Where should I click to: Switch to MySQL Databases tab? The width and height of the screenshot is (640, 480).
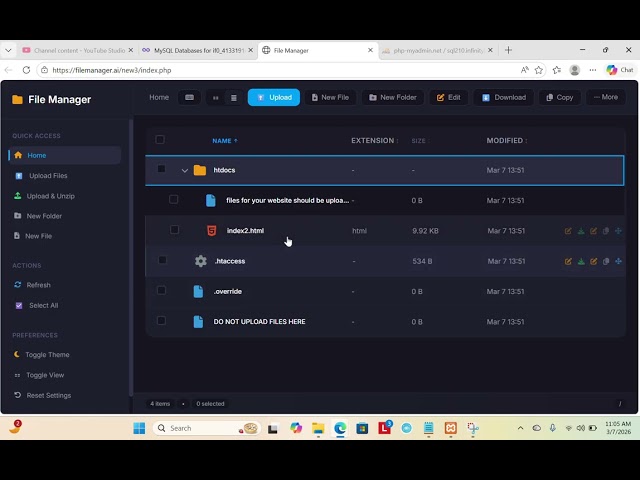tap(198, 50)
